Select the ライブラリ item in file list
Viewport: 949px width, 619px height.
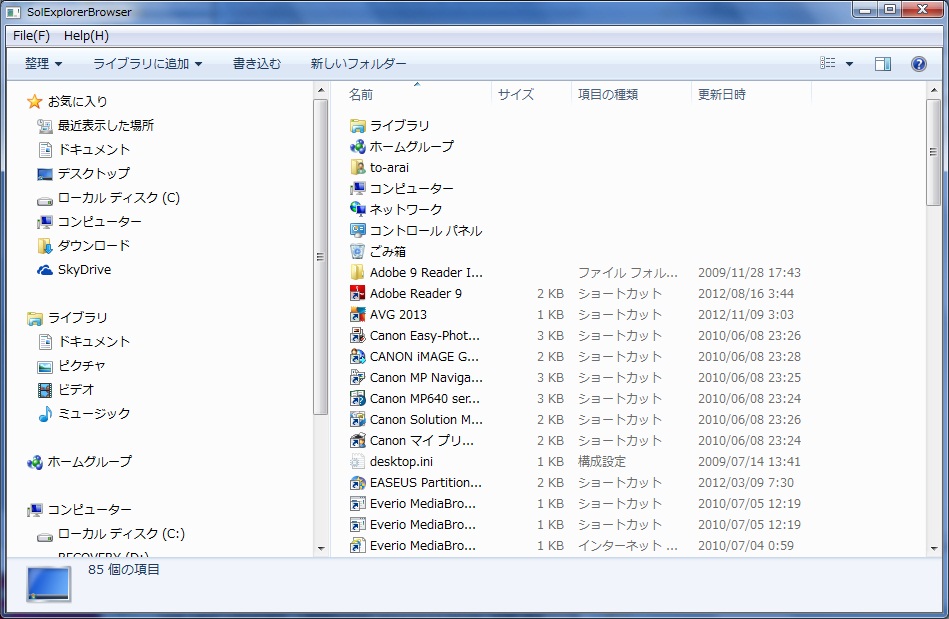pyautogui.click(x=399, y=125)
